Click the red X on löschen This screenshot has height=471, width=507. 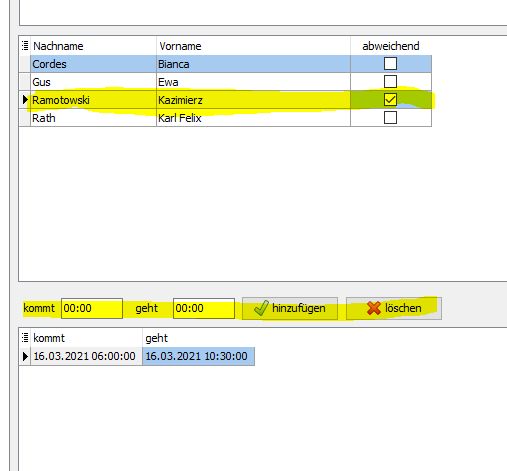pyautogui.click(x=373, y=308)
